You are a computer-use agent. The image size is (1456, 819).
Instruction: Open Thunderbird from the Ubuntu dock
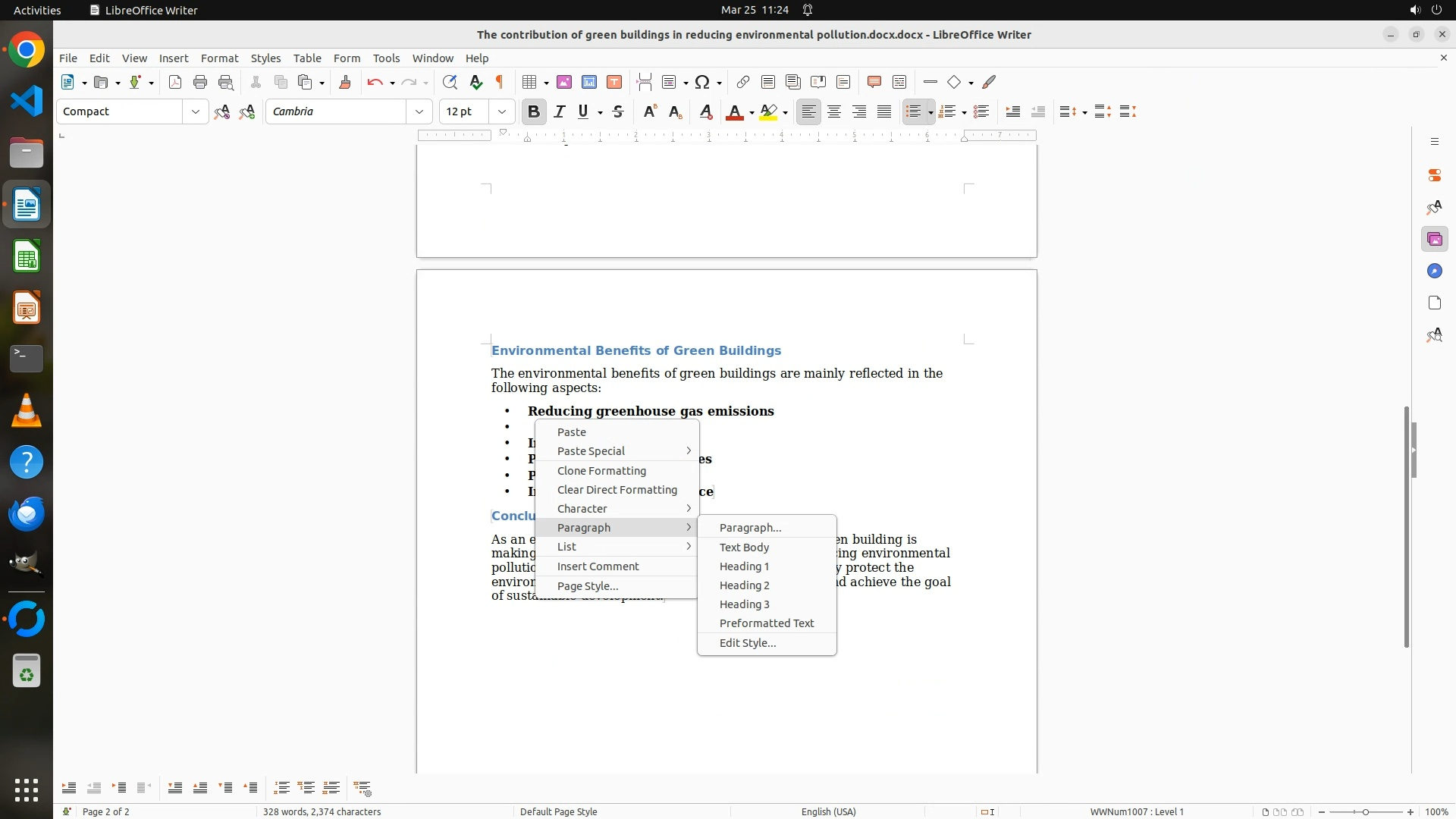pos(27,514)
